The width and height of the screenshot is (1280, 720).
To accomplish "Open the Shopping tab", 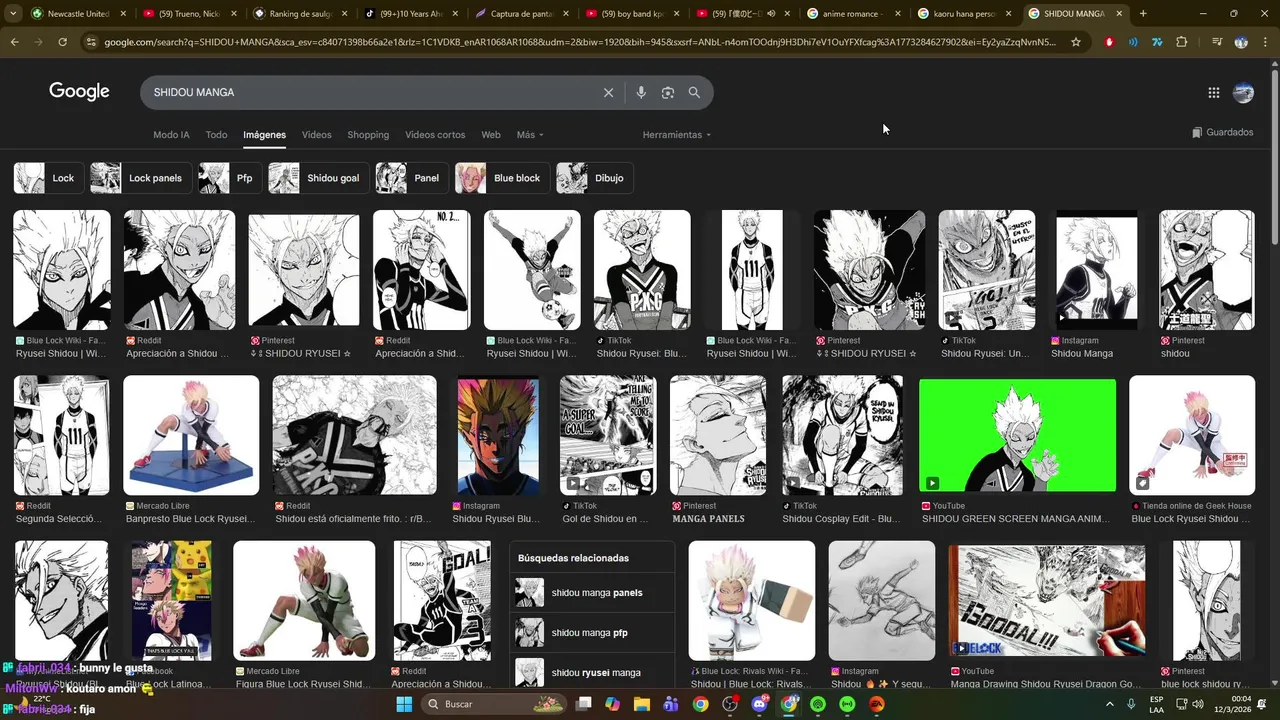I will [x=368, y=135].
